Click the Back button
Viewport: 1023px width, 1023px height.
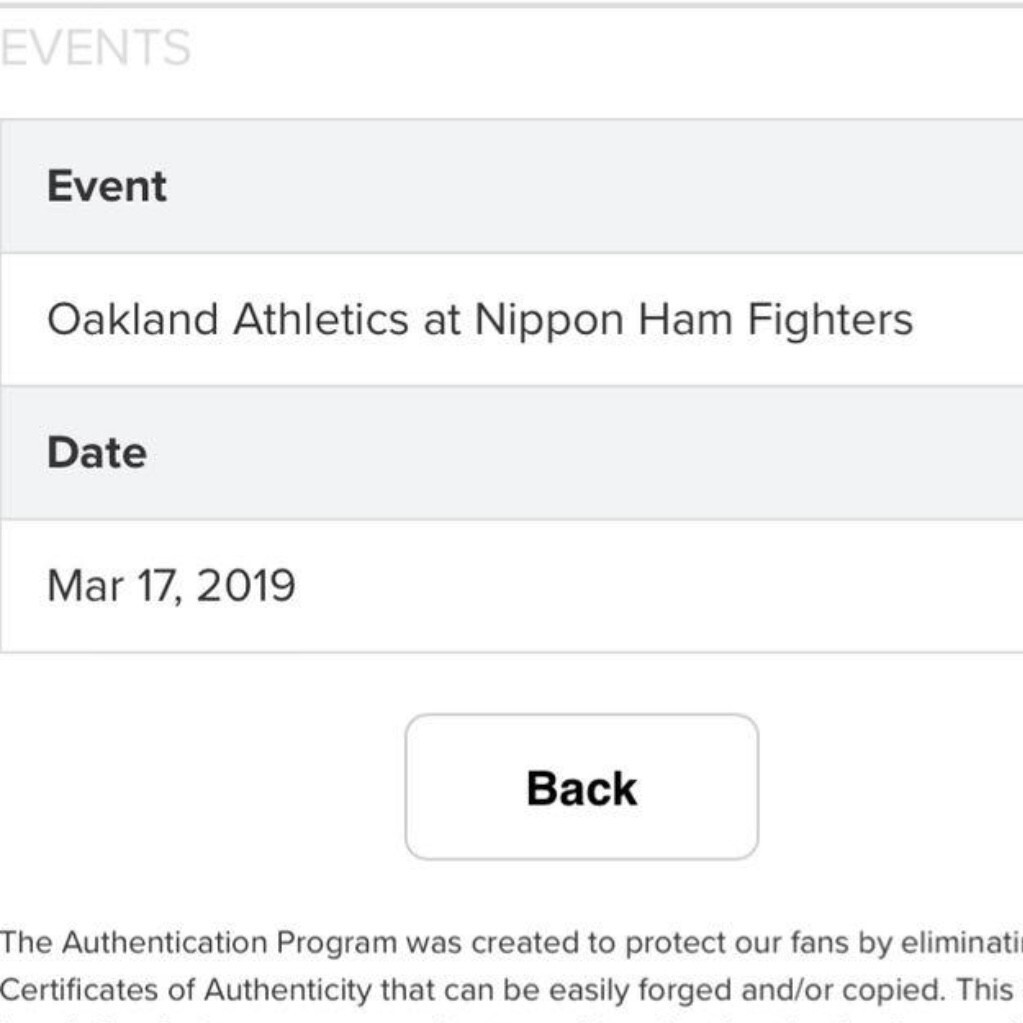click(581, 787)
